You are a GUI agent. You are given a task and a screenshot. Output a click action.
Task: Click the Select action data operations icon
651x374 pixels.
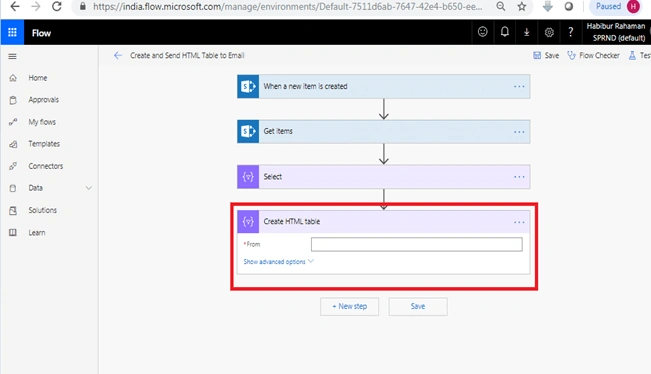[x=248, y=177]
